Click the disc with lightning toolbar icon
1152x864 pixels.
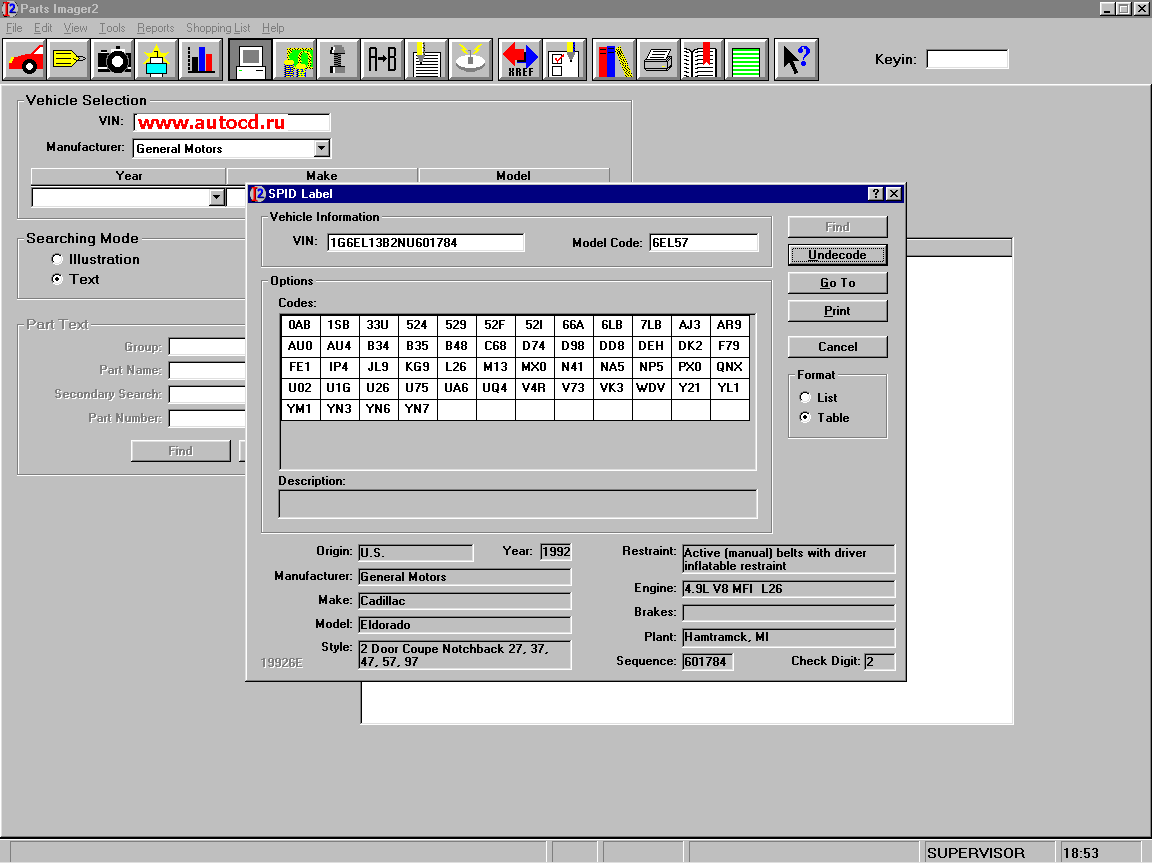click(470, 60)
